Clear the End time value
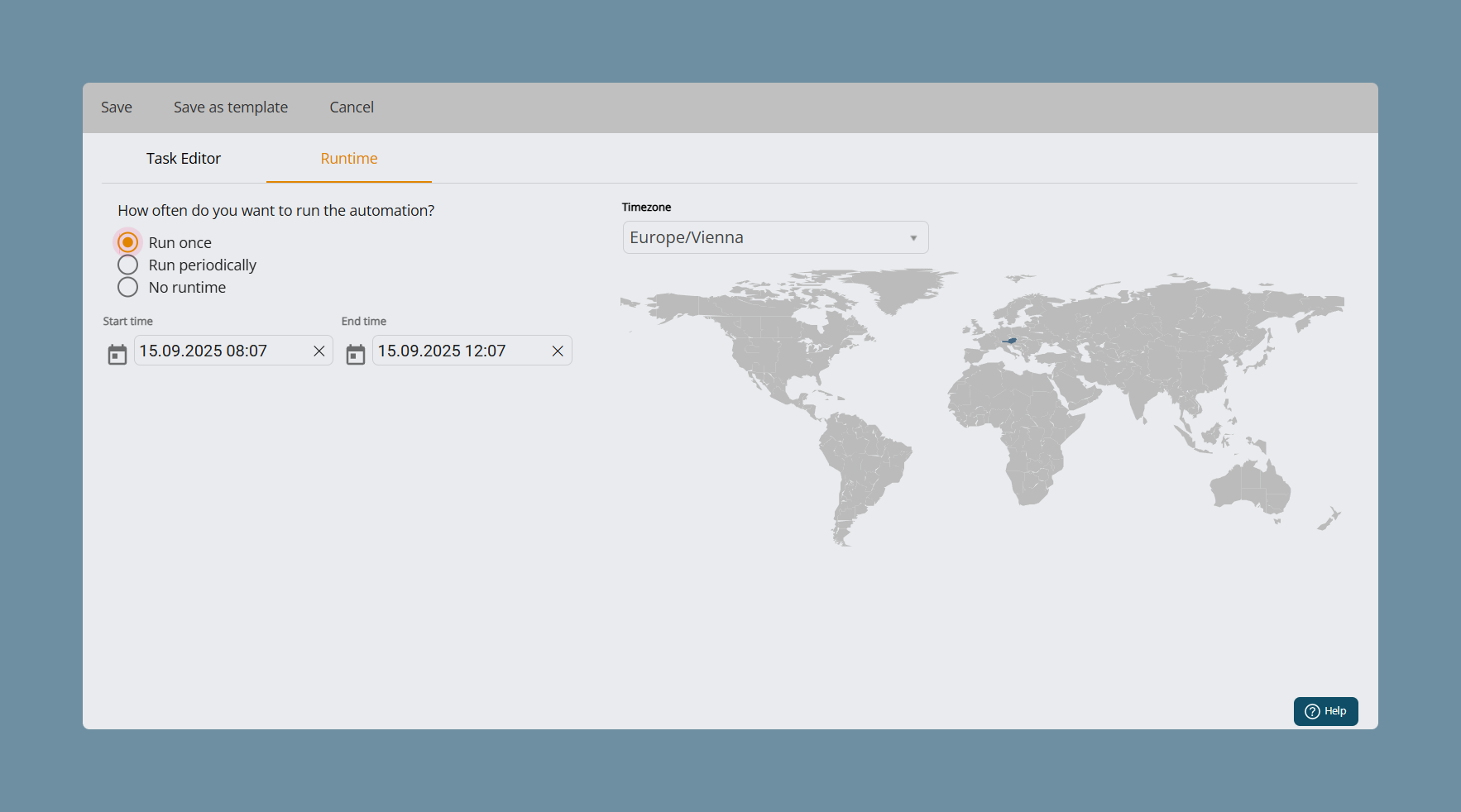This screenshot has width=1461, height=812. tap(558, 351)
